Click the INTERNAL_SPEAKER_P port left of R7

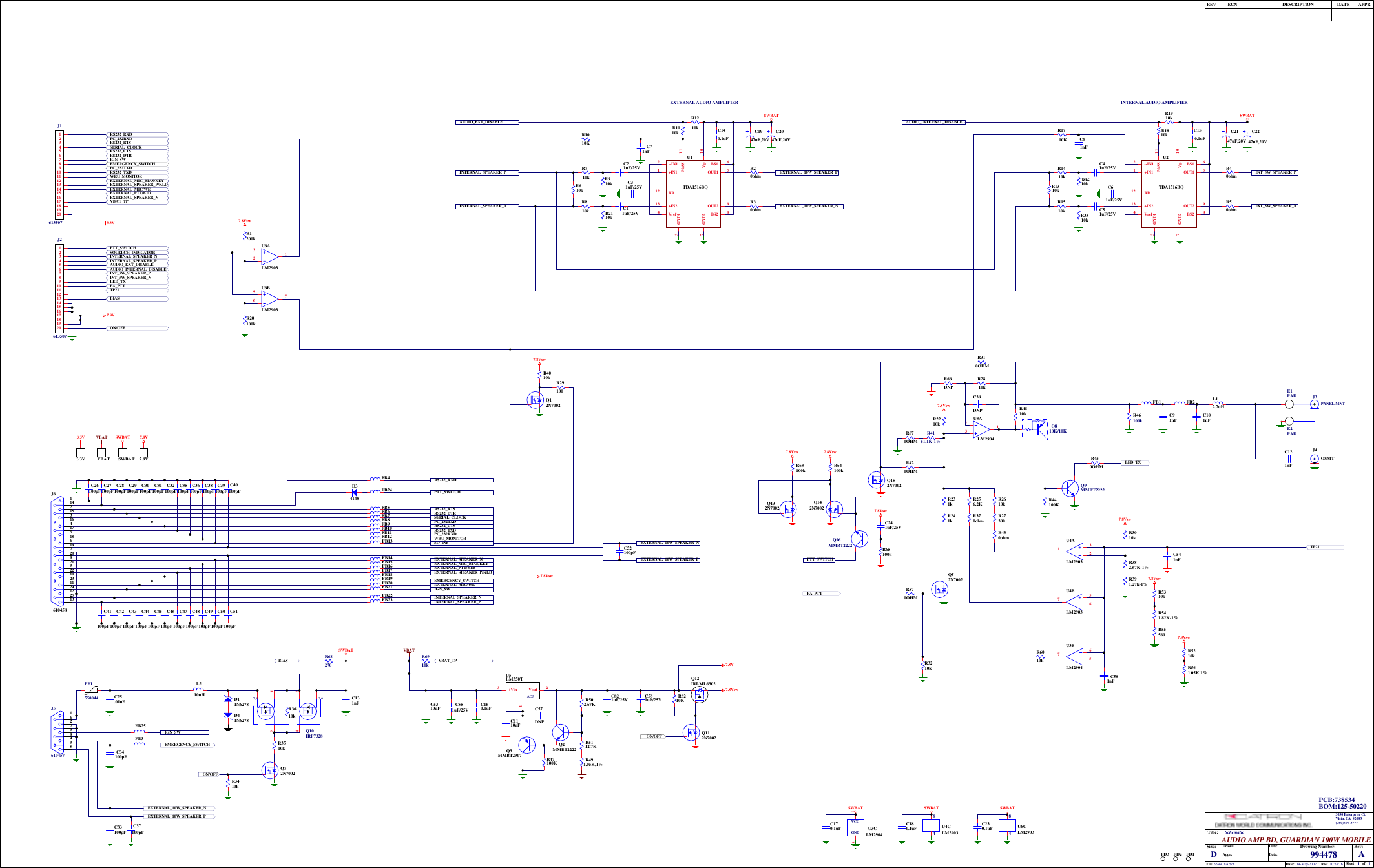(488, 173)
